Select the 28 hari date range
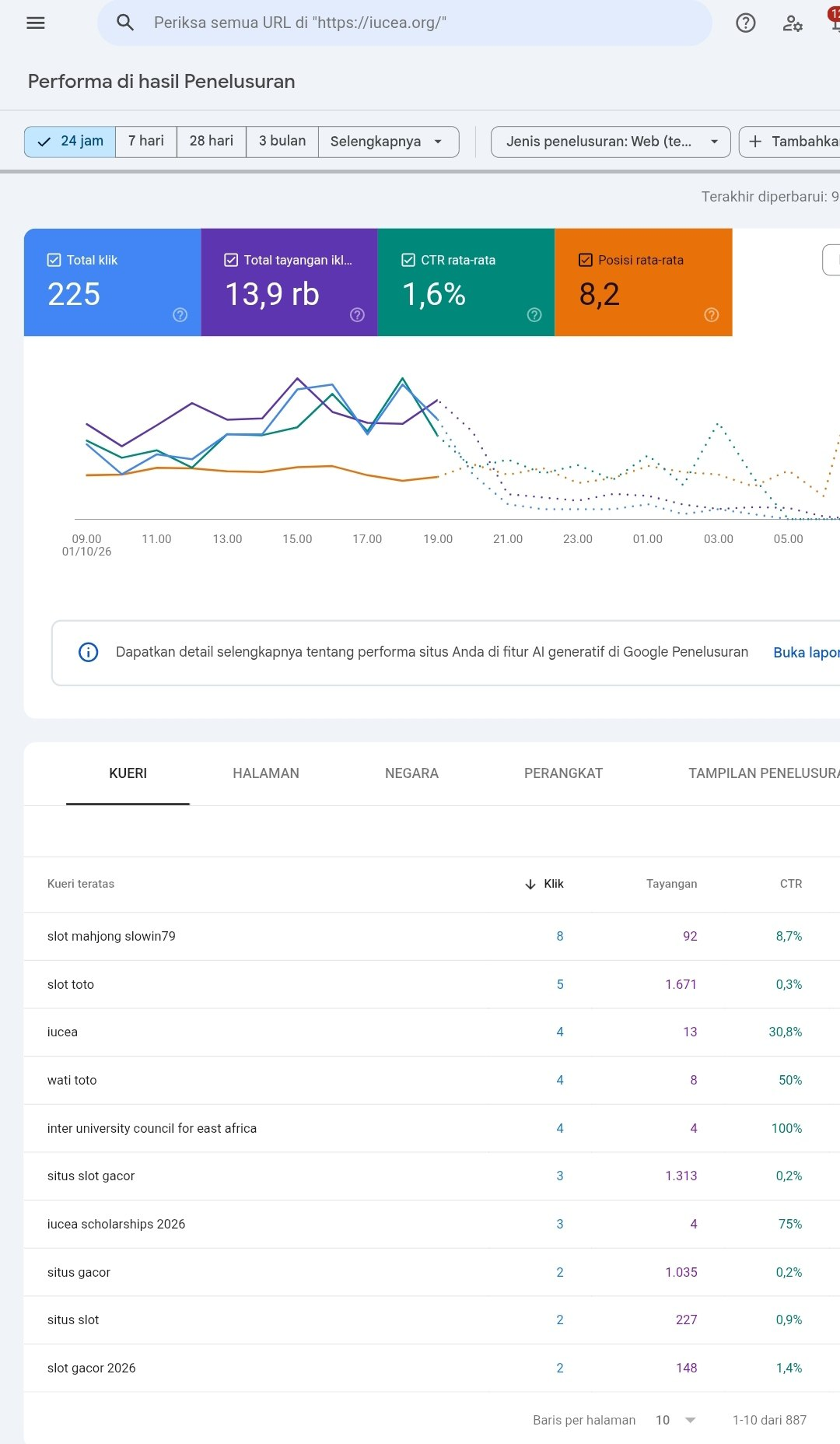Viewport: 840px width, 1444px height. pyautogui.click(x=212, y=142)
